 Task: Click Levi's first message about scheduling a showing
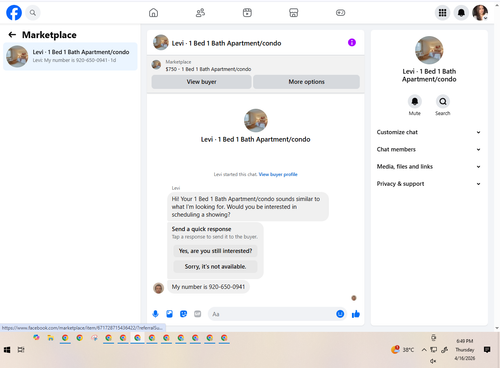point(248,207)
